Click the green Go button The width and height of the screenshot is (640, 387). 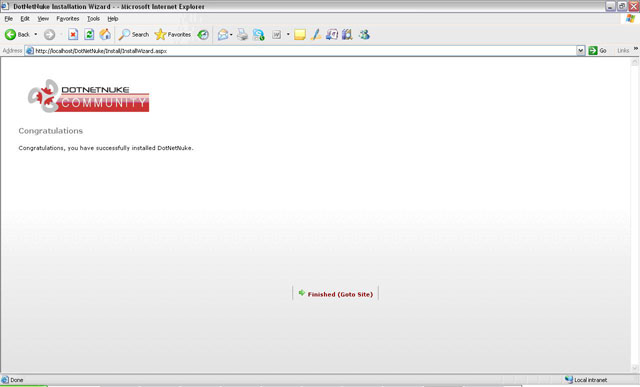coord(598,51)
